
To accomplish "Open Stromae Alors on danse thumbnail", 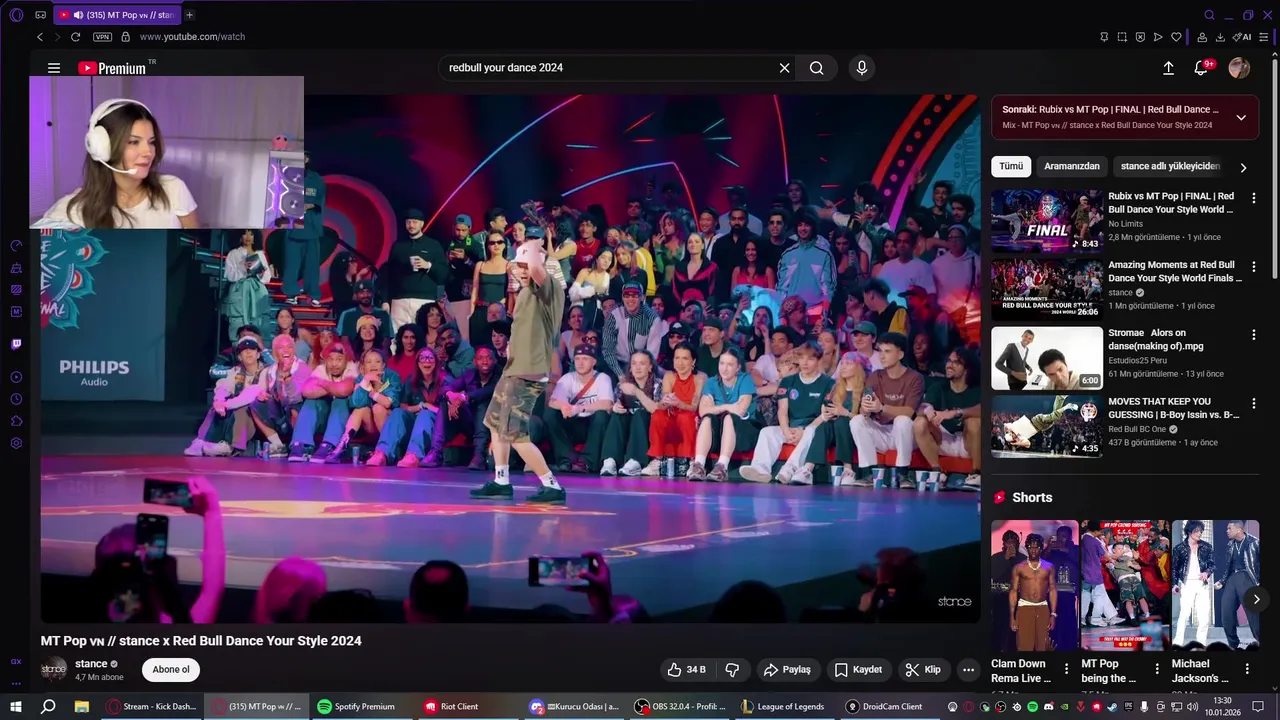I will click(x=1047, y=358).
